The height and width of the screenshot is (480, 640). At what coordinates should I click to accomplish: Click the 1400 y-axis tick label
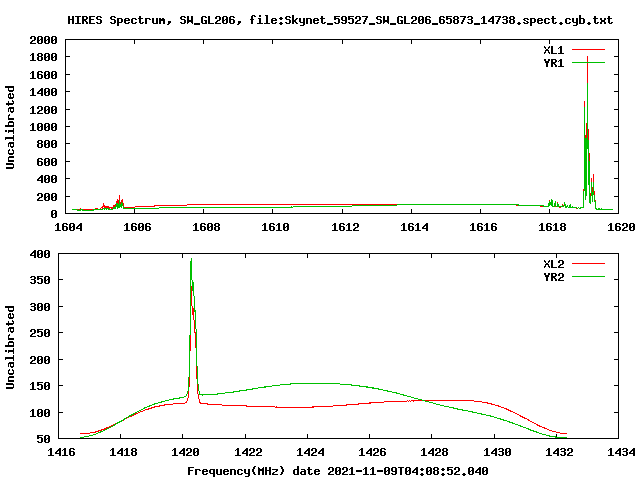43,92
